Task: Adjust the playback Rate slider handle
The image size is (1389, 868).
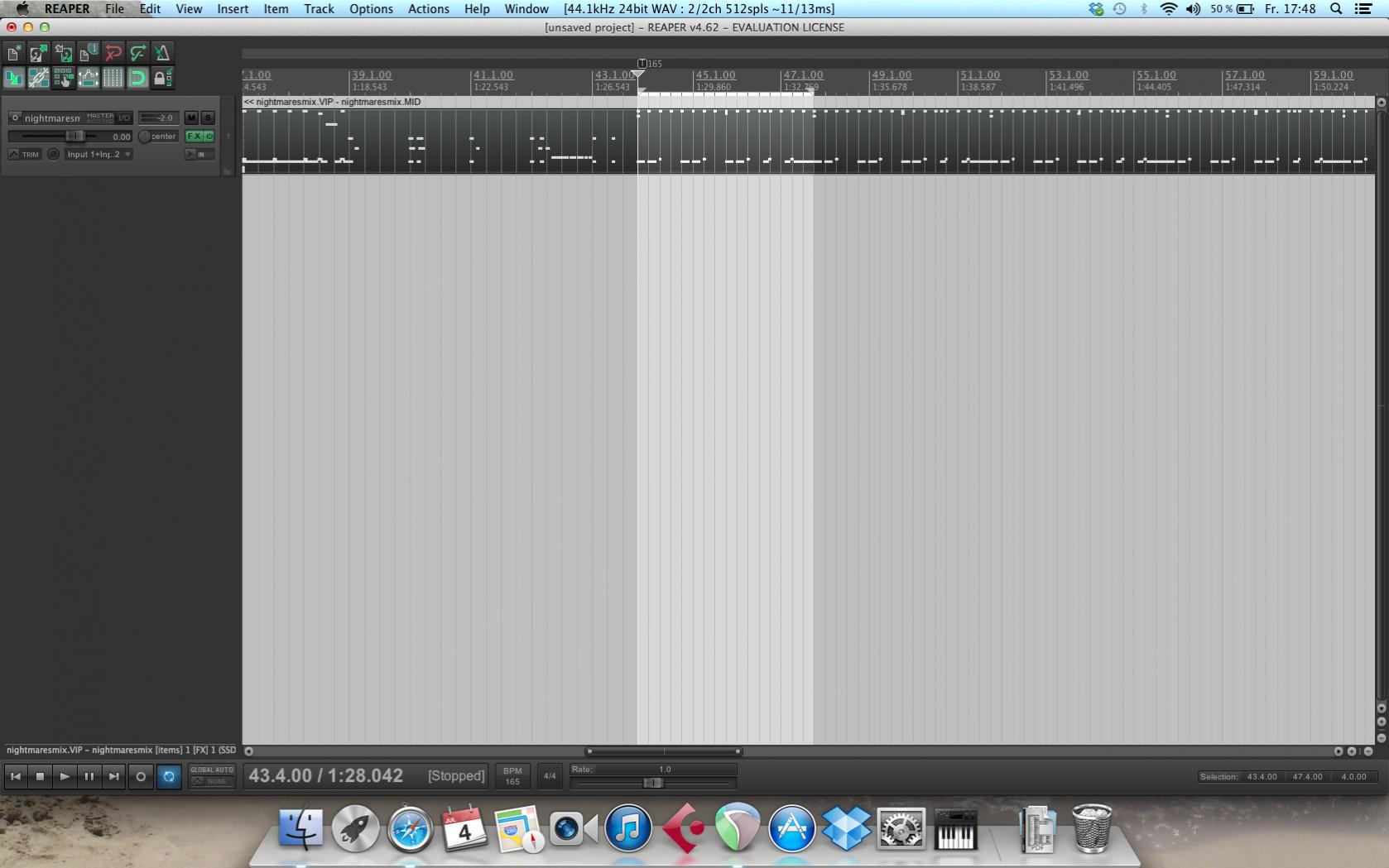Action: click(x=653, y=783)
